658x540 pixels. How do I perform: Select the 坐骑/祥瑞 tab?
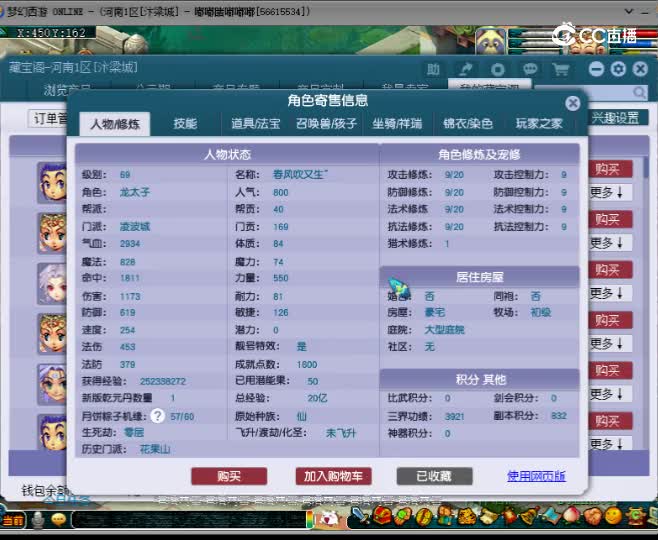(397, 123)
